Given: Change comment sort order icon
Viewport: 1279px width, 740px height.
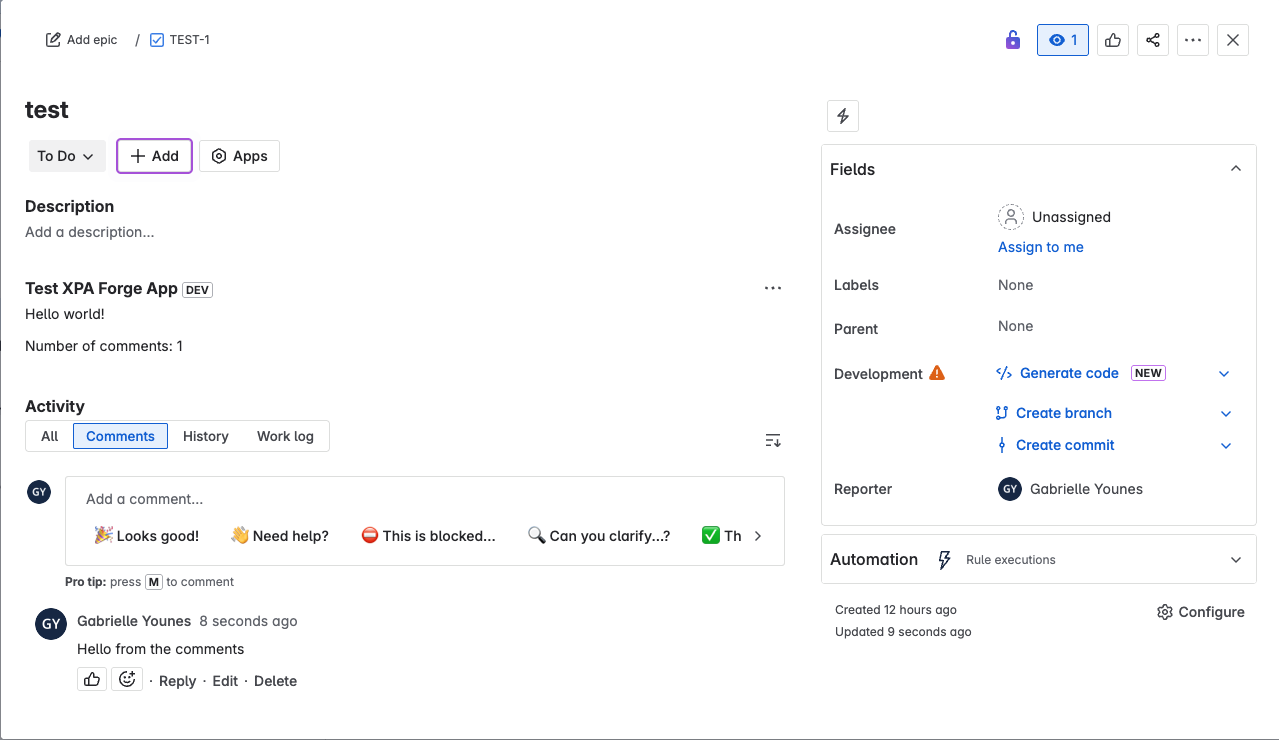Looking at the screenshot, I should [x=771, y=440].
